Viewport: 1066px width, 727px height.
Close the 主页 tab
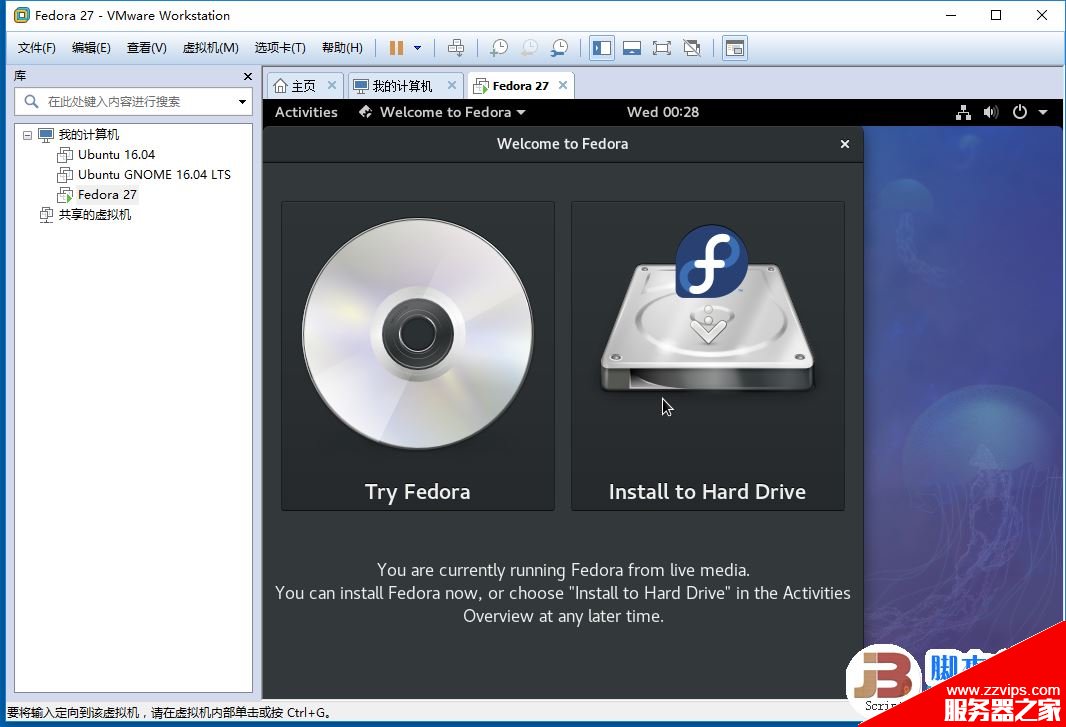[x=332, y=85]
